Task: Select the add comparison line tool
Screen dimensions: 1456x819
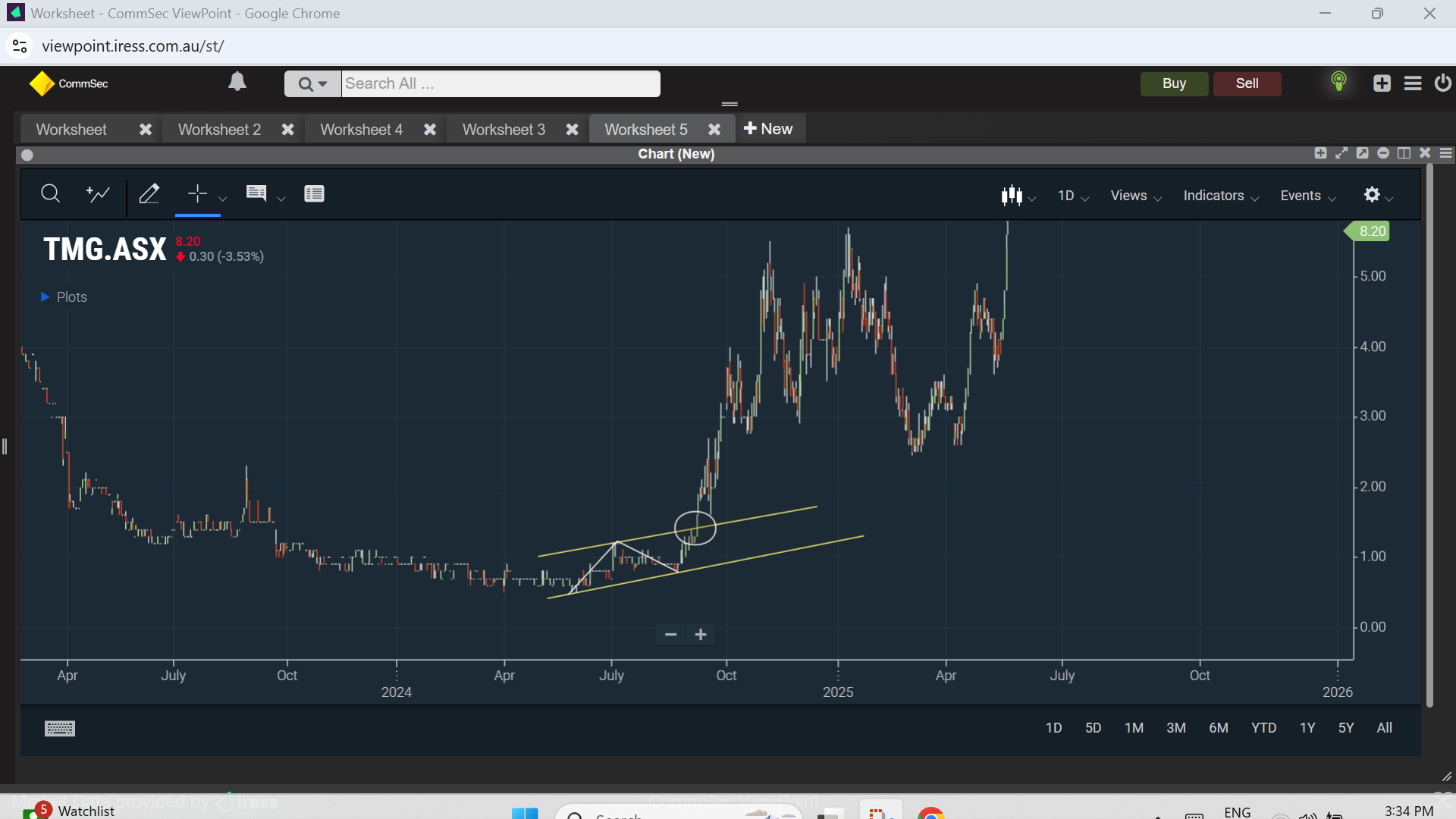Action: pos(98,194)
